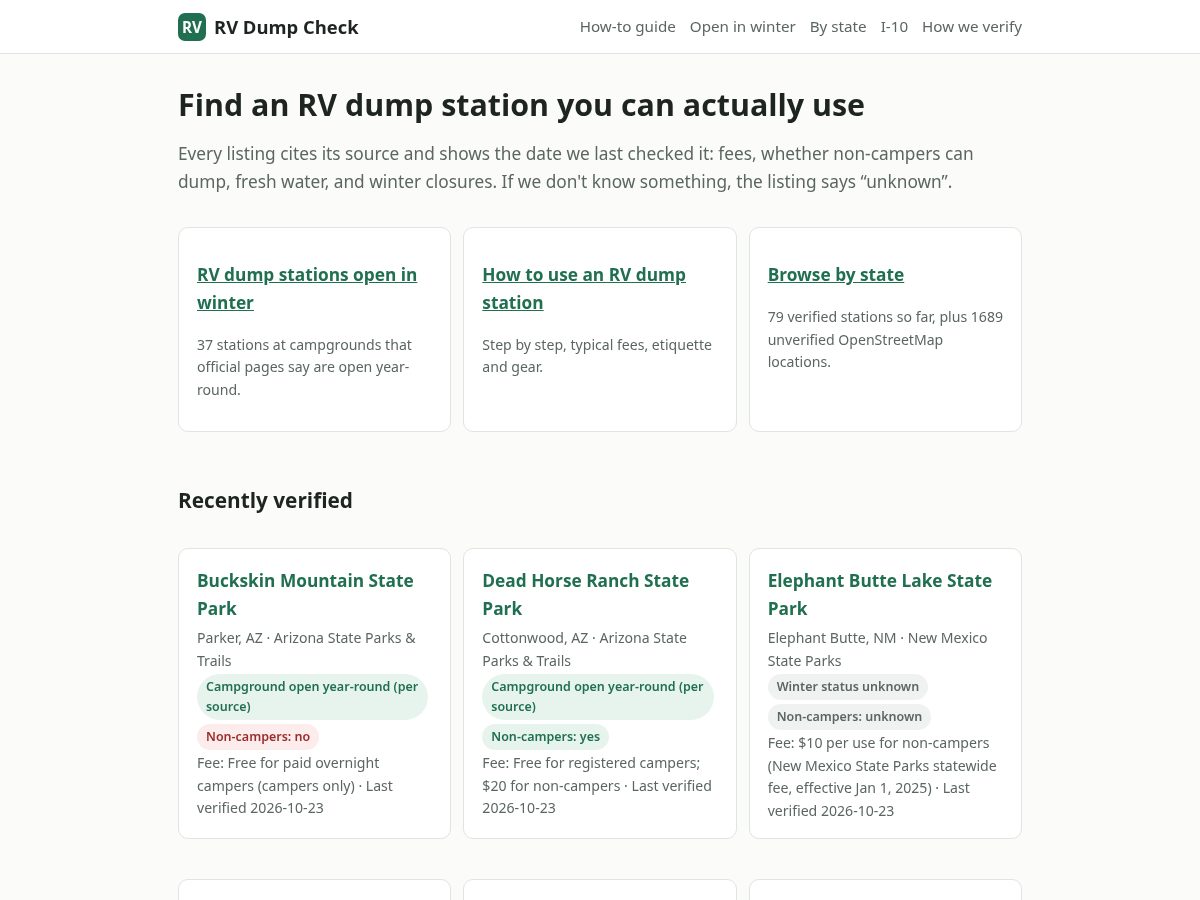Click the Step by step, typical fees text

tap(597, 356)
